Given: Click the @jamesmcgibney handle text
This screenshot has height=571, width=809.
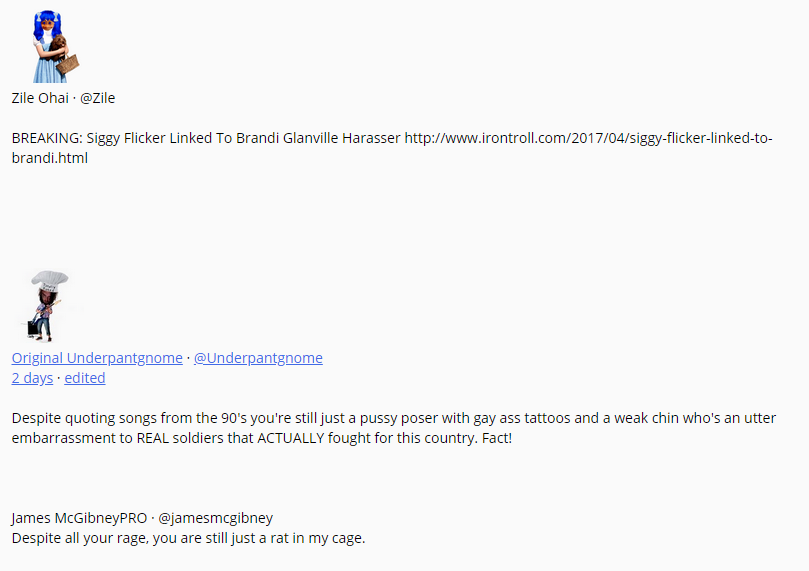Looking at the screenshot, I should coord(216,518).
